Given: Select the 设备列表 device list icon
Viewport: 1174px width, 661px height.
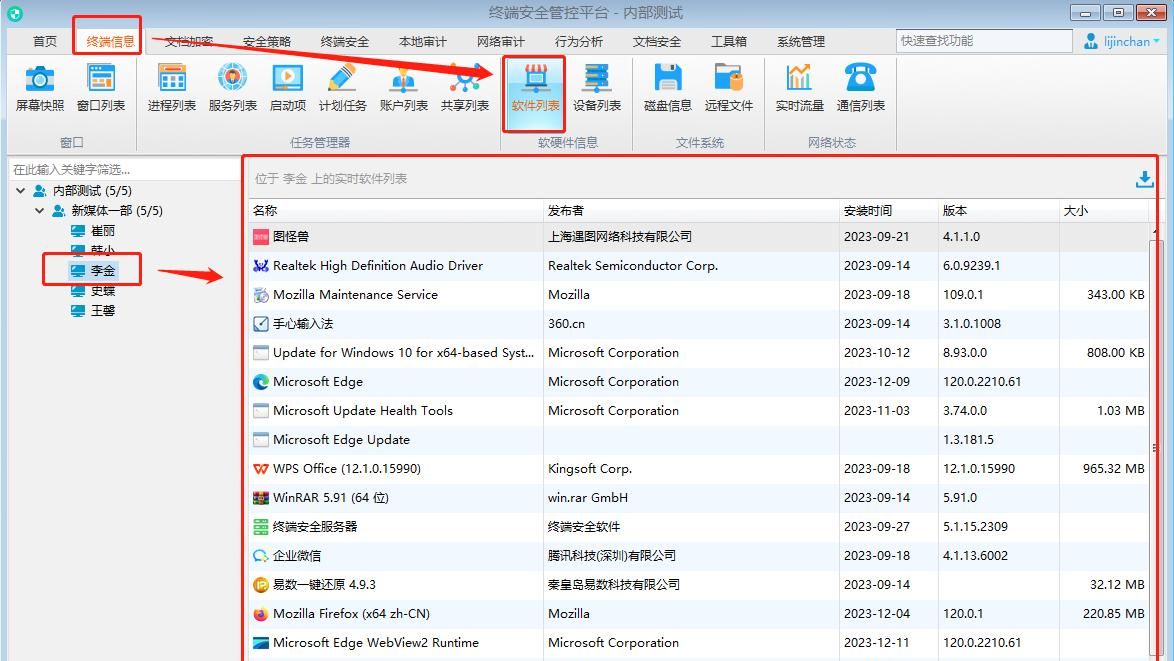Looking at the screenshot, I should coord(597,88).
